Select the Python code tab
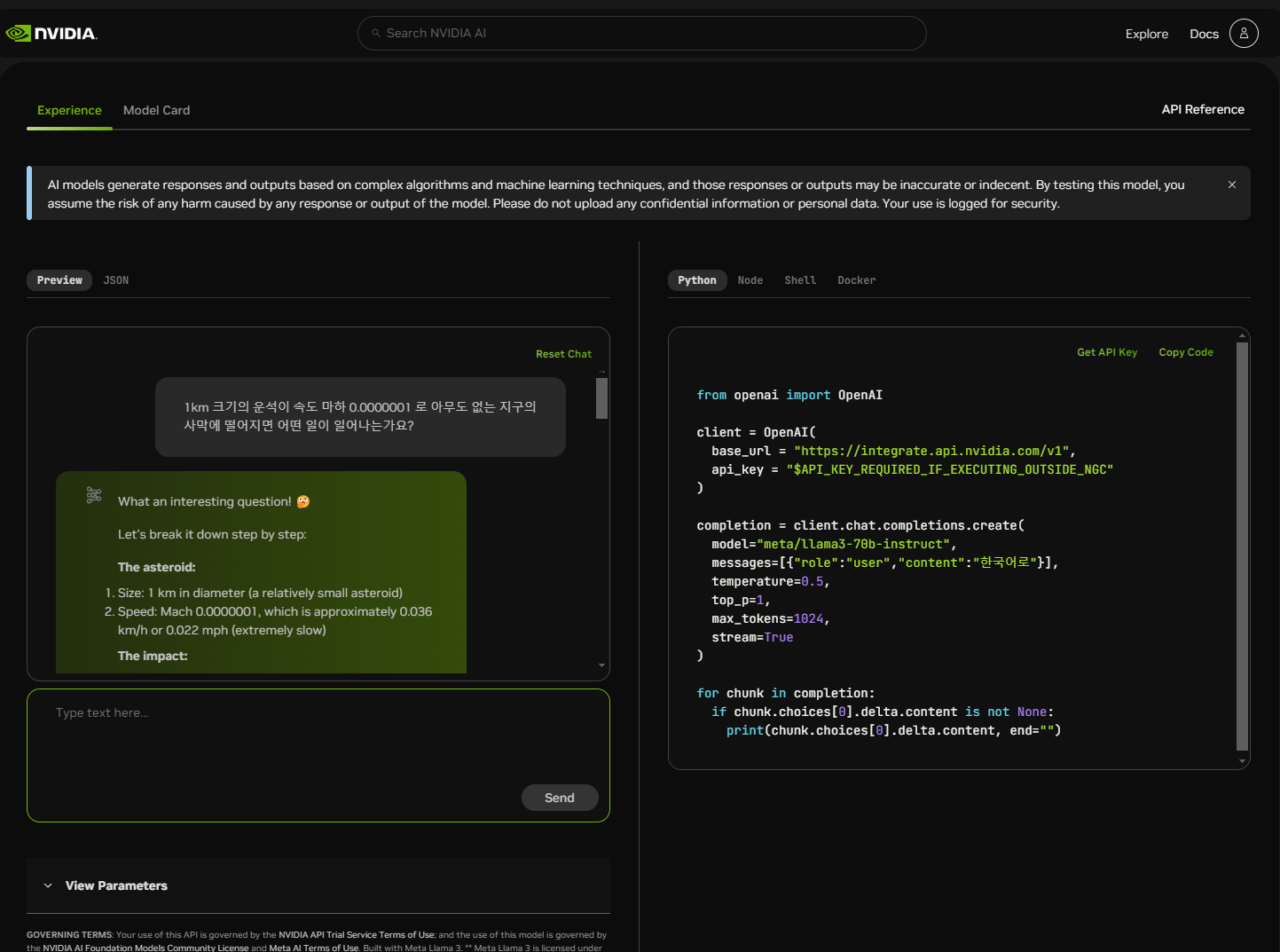Viewport: 1280px width, 952px height. pyautogui.click(x=697, y=280)
